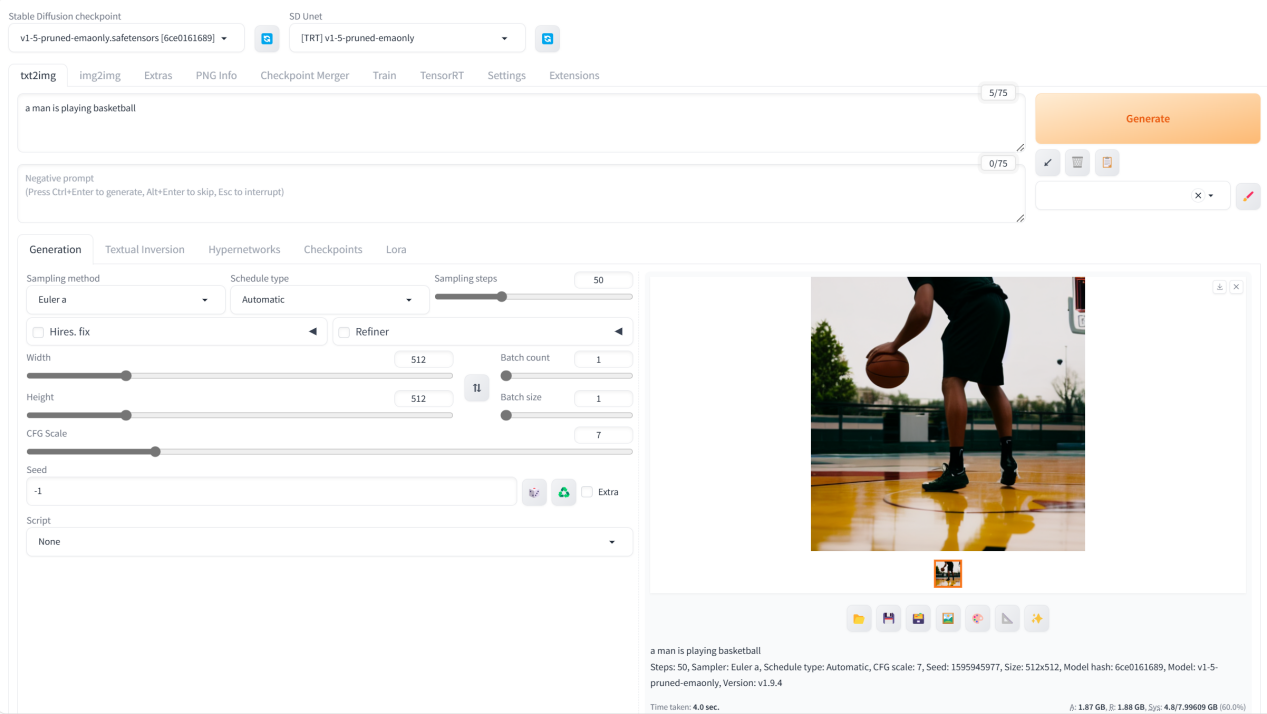1267x714 pixels.
Task: Click the Generate button
Action: [x=1148, y=119]
